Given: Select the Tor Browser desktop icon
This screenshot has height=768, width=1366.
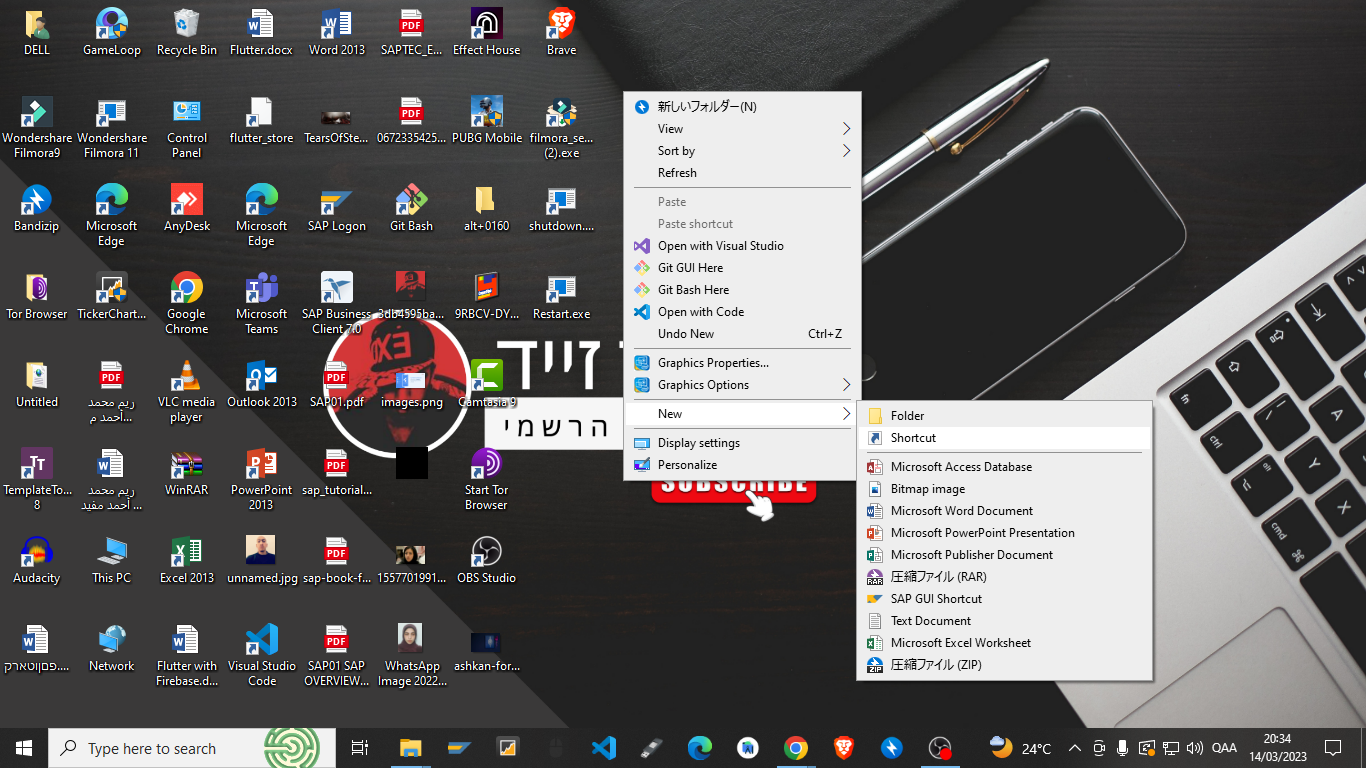Looking at the screenshot, I should tap(37, 296).
